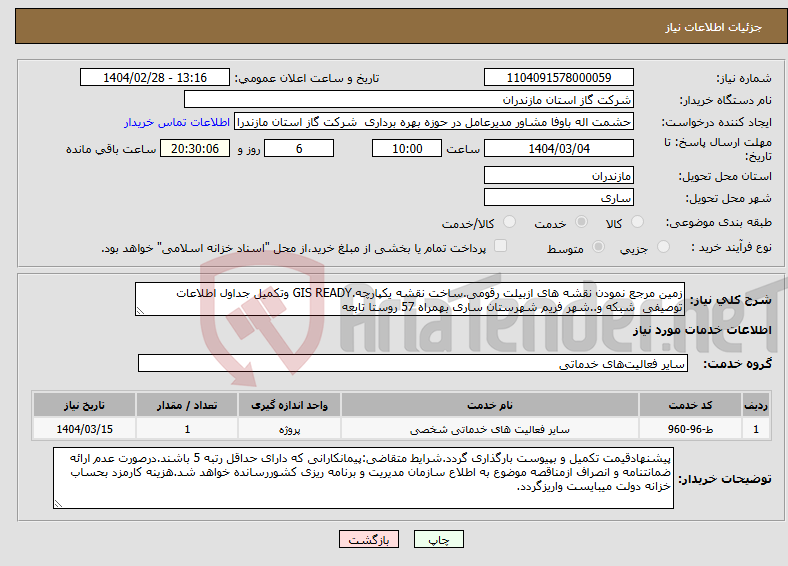Click the label طبقه بندی موضوعی
788x566 pixels.
point(719,222)
